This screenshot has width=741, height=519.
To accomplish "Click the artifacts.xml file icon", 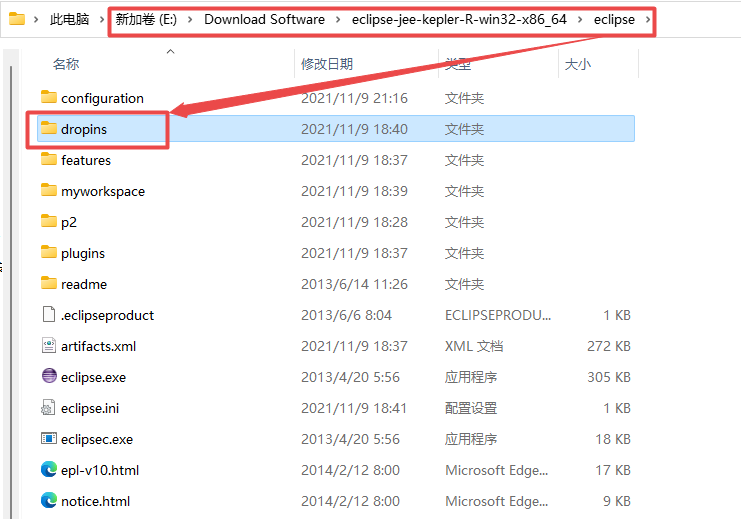I will (49, 345).
